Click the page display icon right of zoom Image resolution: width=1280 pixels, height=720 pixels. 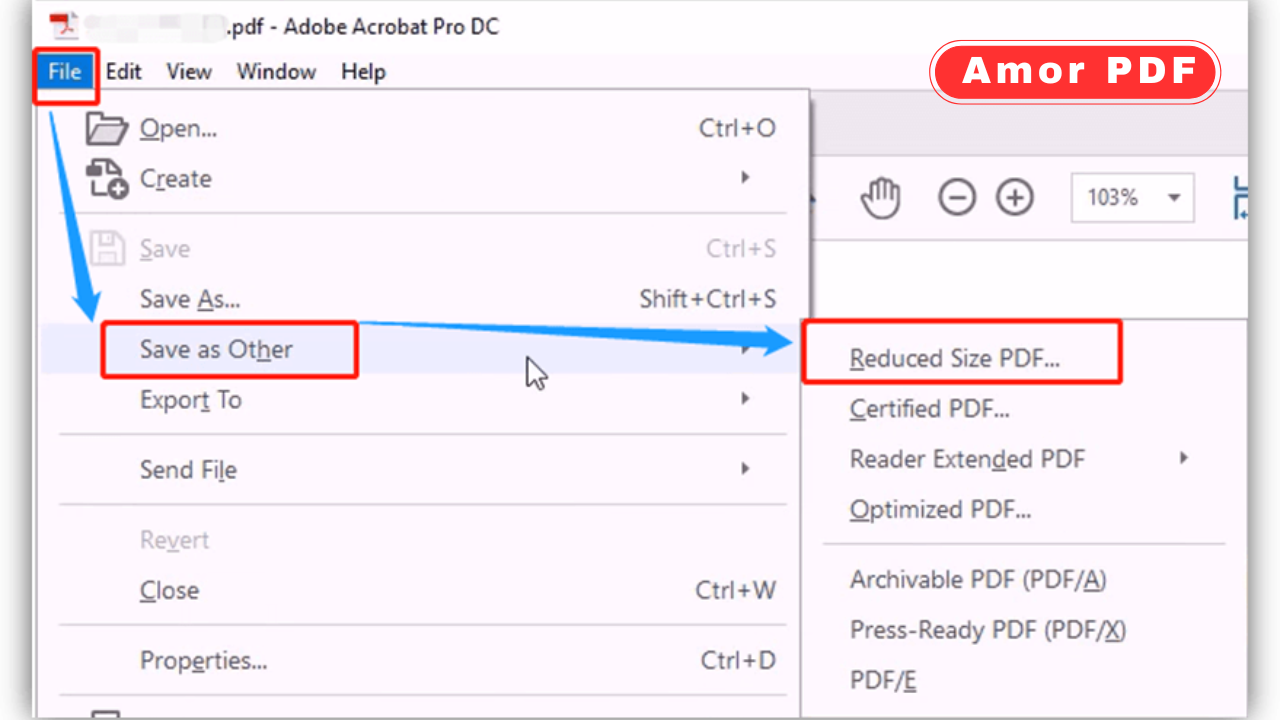click(1240, 197)
